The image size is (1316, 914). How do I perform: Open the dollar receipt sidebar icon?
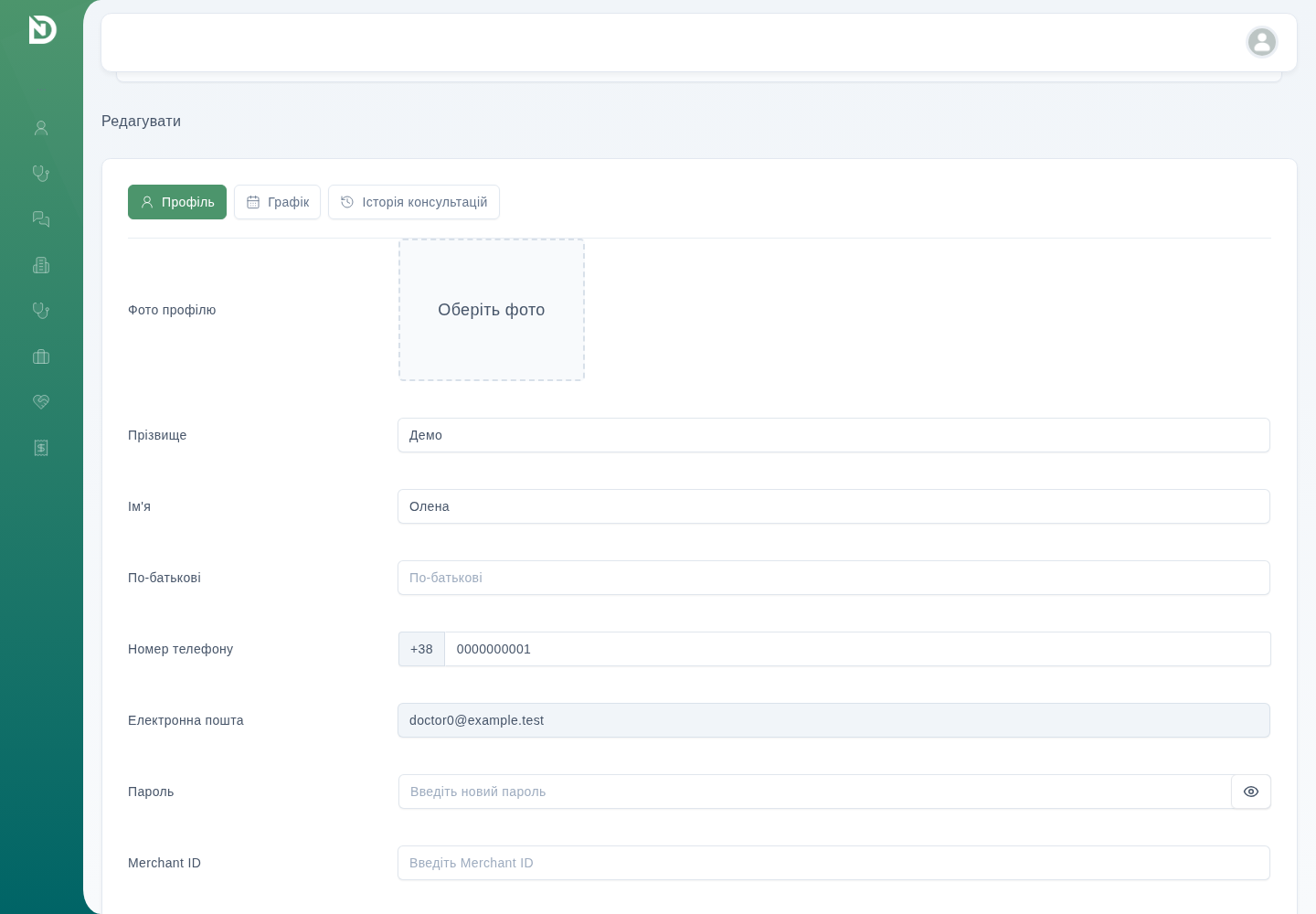coord(41,448)
